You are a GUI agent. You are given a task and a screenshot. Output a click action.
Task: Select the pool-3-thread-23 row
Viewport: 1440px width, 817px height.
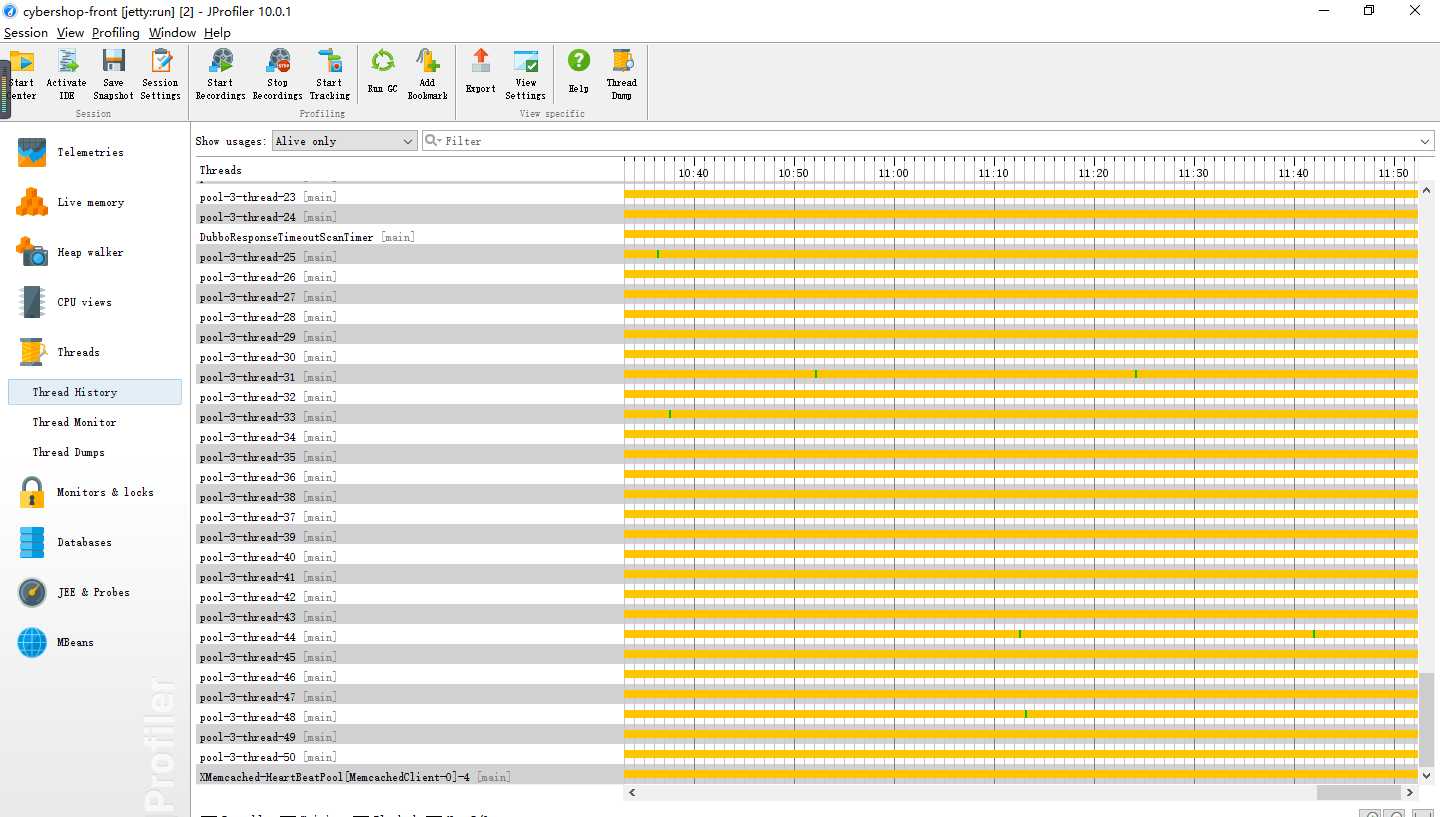pyautogui.click(x=806, y=197)
